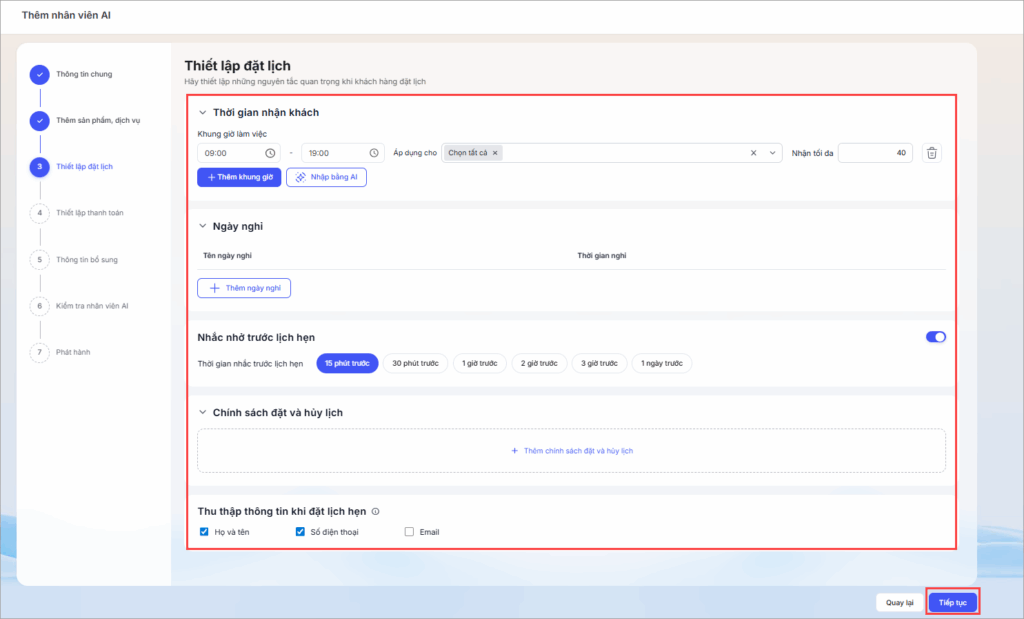1024x619 pixels.
Task: Toggle off 'Nhắc nhở trước lịch hẹn' switch
Action: (x=935, y=337)
